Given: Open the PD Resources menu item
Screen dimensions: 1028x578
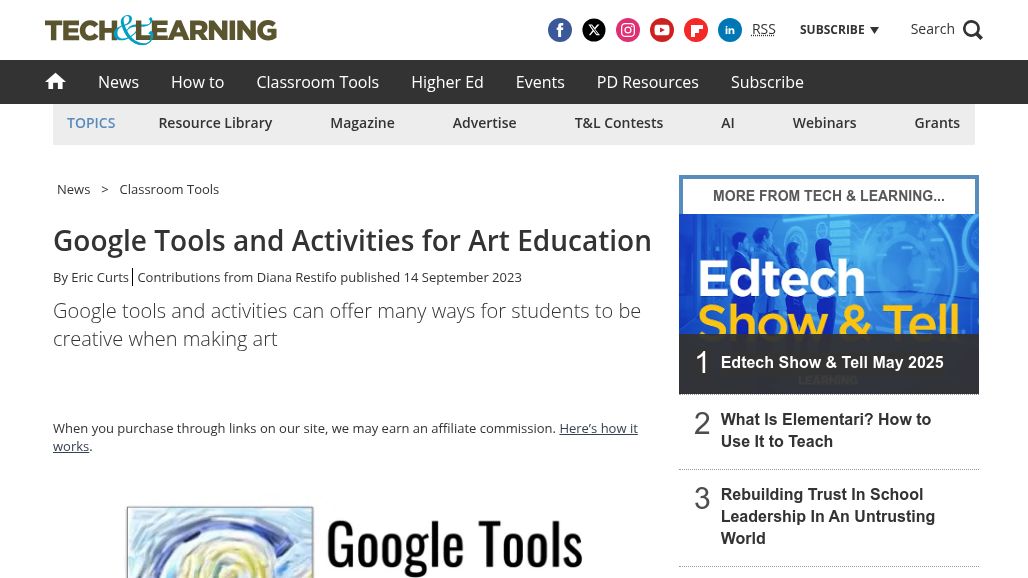Looking at the screenshot, I should tap(648, 82).
